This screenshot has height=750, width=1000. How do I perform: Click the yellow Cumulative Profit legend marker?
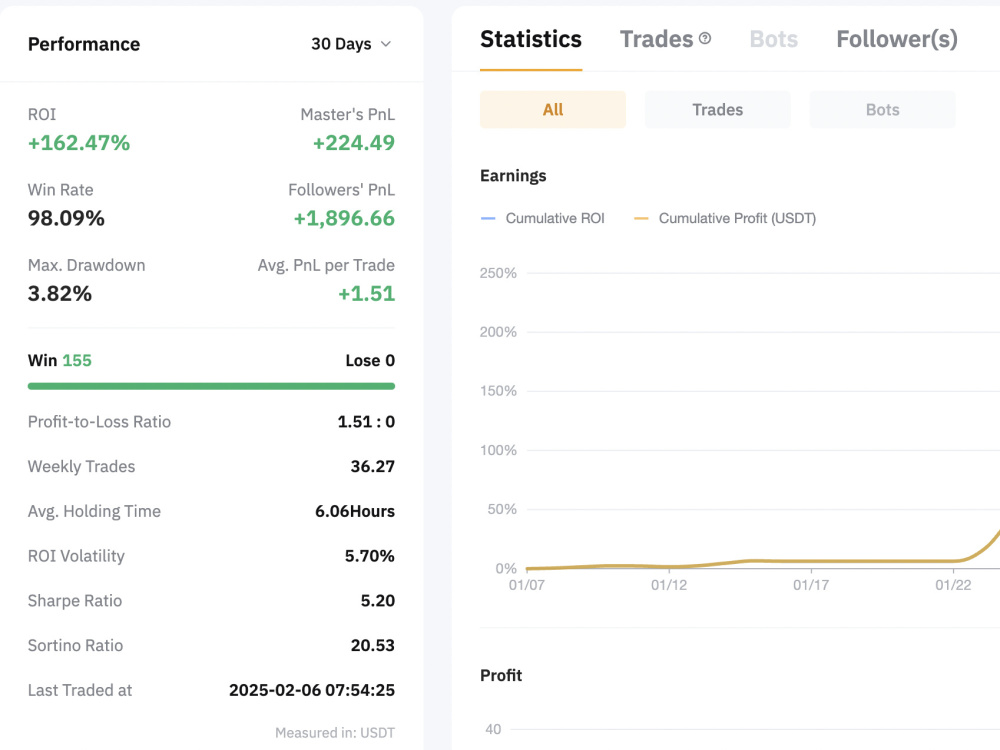641,219
